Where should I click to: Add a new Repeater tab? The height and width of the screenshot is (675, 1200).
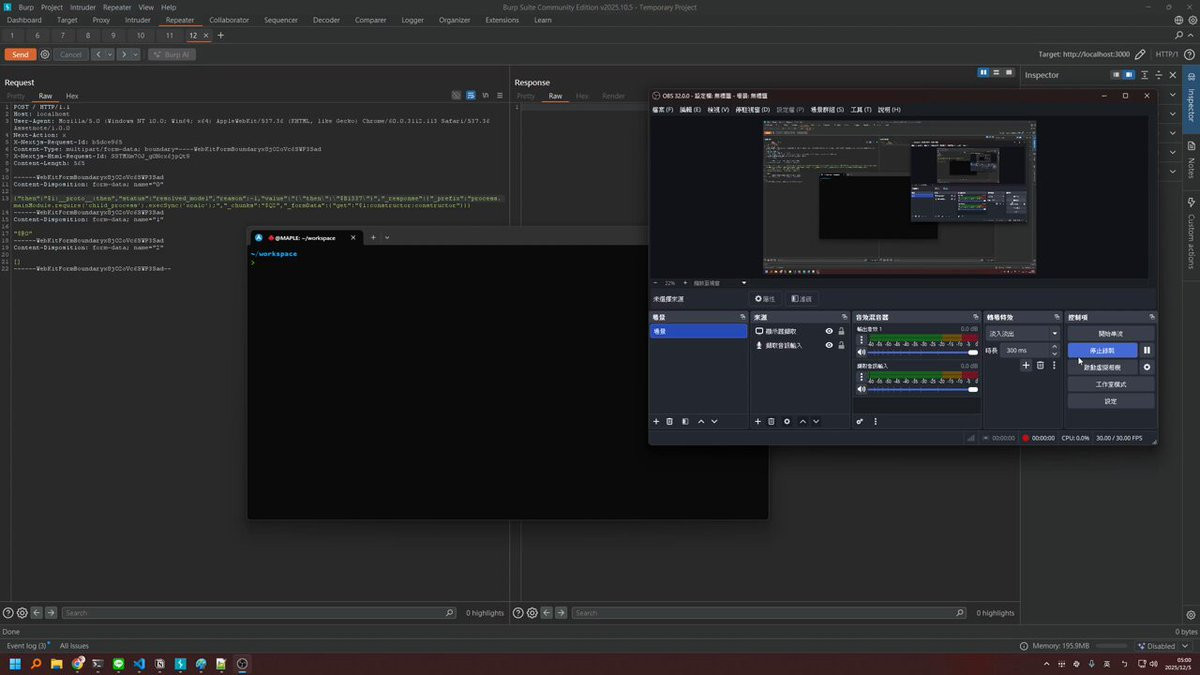(x=221, y=36)
